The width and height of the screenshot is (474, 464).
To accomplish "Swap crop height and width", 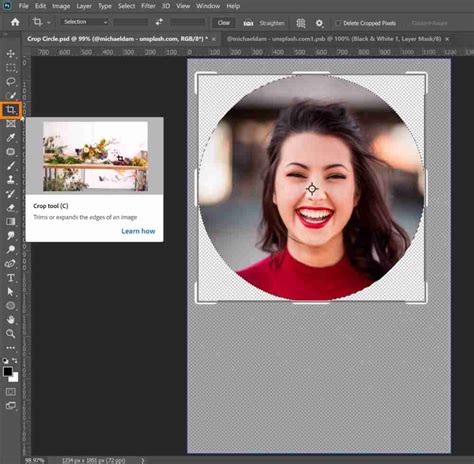I will tap(159, 22).
